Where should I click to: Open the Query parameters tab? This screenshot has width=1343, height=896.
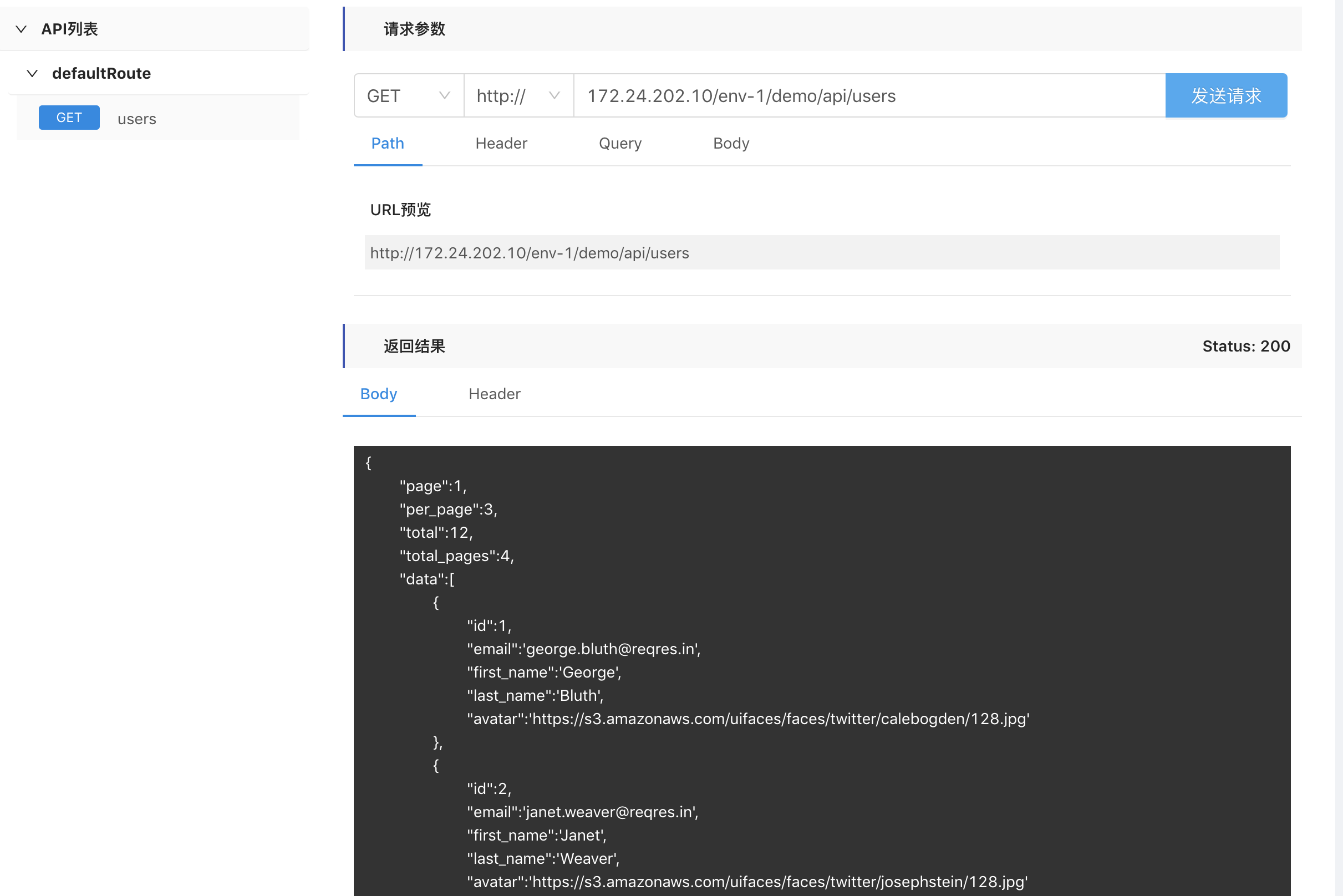pyautogui.click(x=620, y=144)
